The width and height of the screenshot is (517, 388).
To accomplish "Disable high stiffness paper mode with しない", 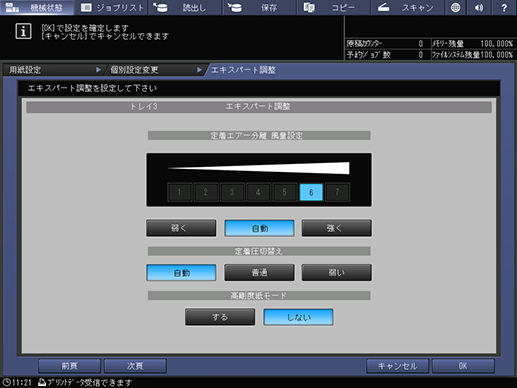I will coord(298,317).
